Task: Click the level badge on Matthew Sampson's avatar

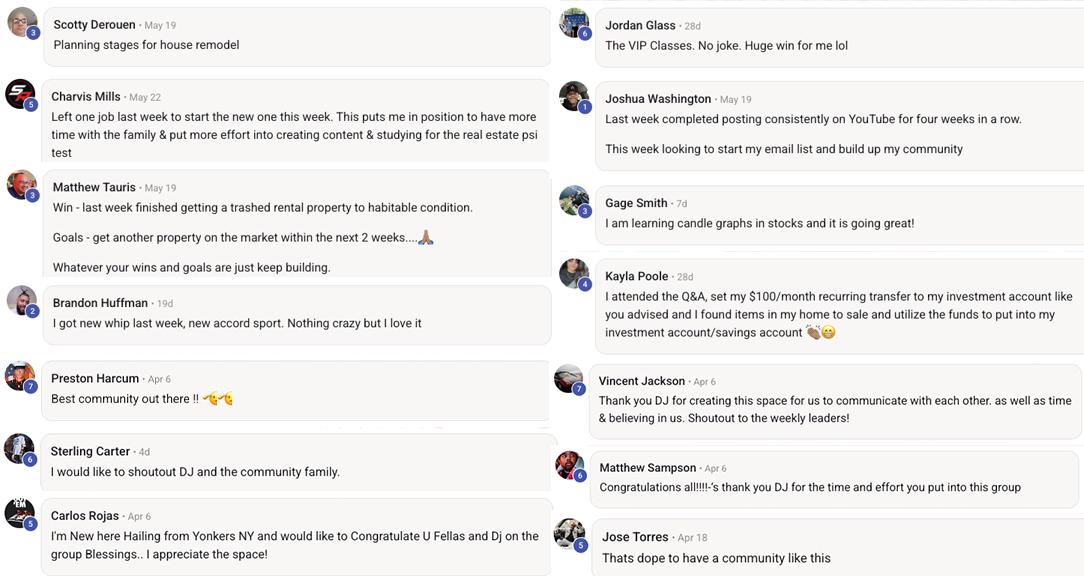Action: tap(579, 475)
